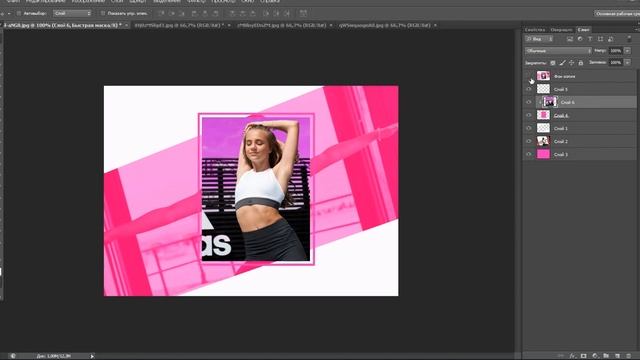Hide the selected Слой 6 layer
640x360 pixels.
(x=529, y=102)
